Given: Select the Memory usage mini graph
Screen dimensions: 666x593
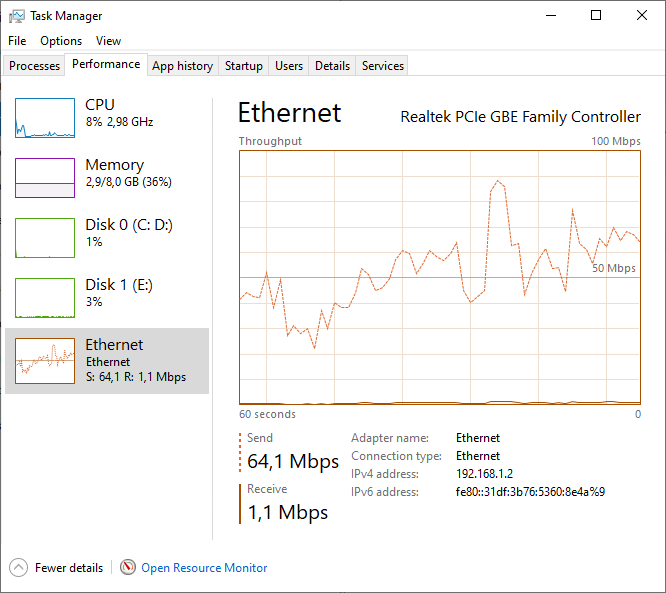Looking at the screenshot, I should coord(45,178).
